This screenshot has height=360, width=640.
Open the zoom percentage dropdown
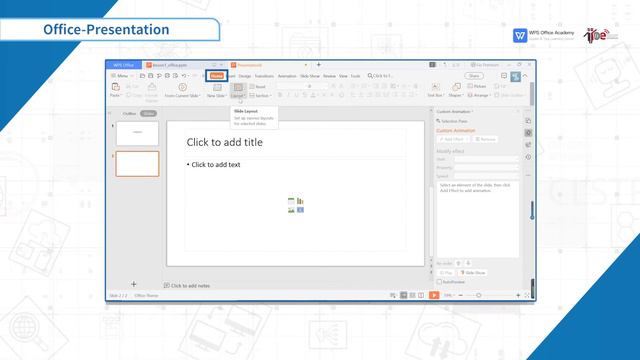tap(449, 295)
